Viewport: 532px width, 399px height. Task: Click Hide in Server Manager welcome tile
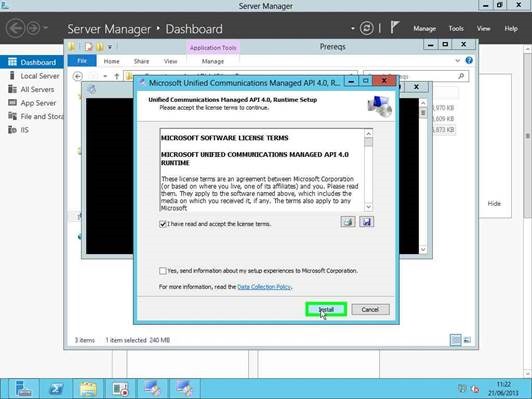pyautogui.click(x=494, y=204)
